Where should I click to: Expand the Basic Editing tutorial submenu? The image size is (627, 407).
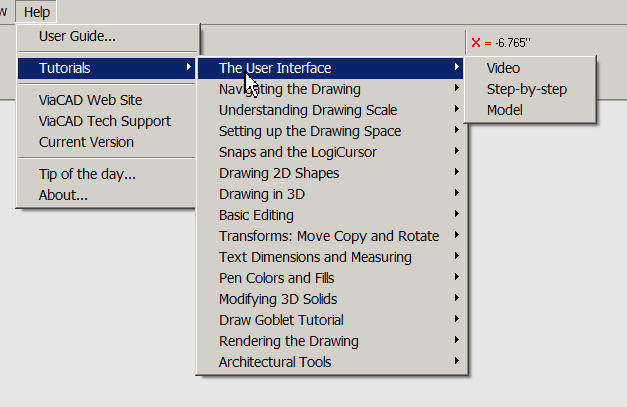256,215
